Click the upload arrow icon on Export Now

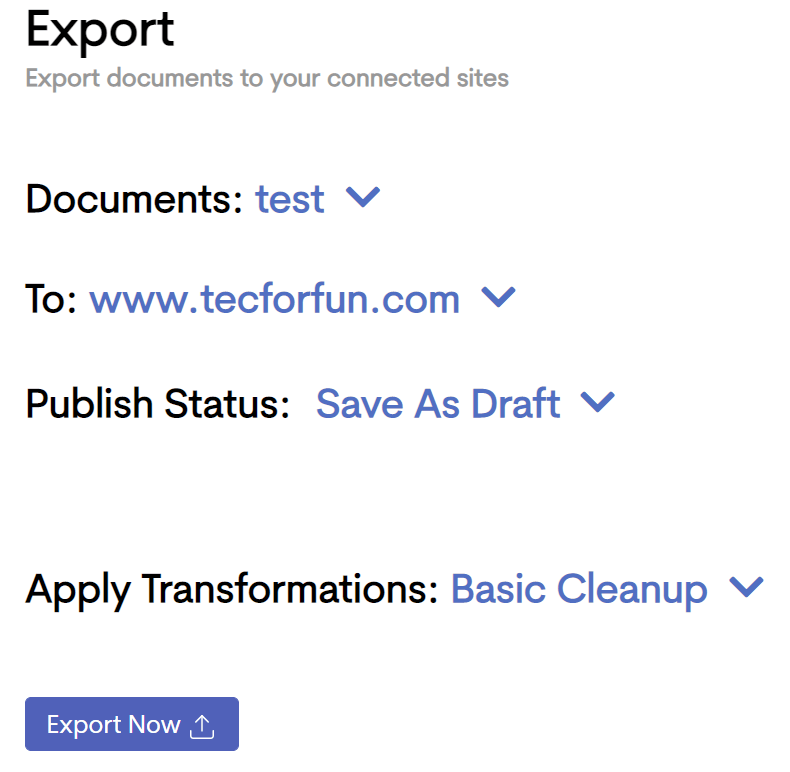(202, 727)
